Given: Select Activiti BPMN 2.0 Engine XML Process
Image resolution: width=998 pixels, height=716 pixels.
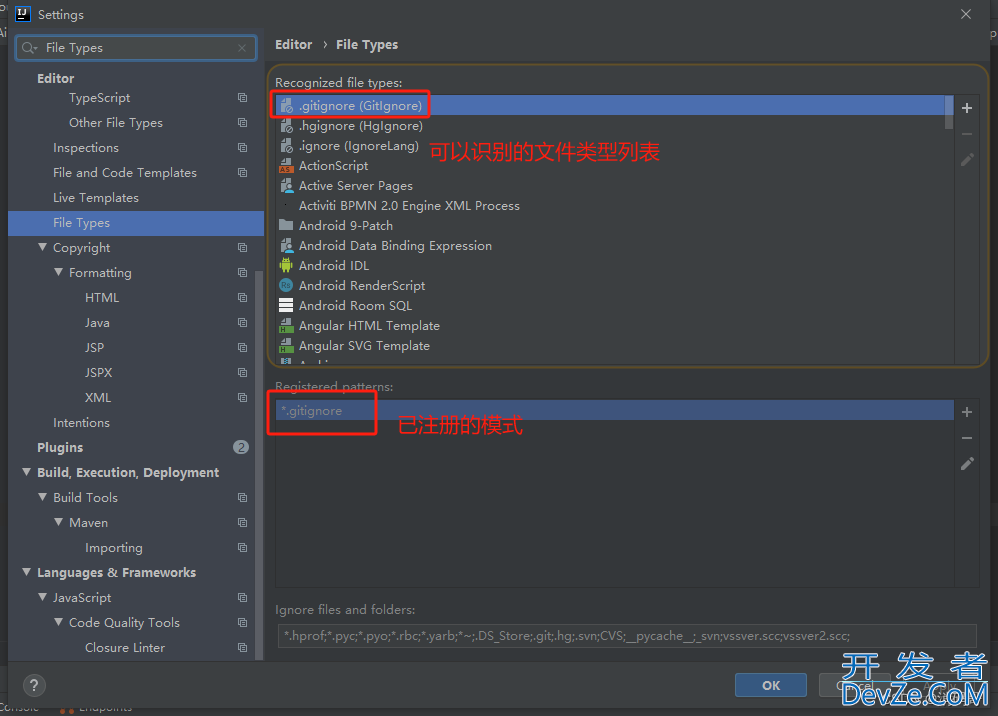Looking at the screenshot, I should (611, 206).
